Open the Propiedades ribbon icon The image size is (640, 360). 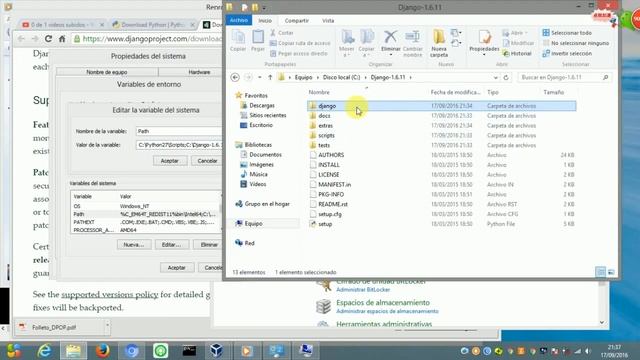click(484, 42)
